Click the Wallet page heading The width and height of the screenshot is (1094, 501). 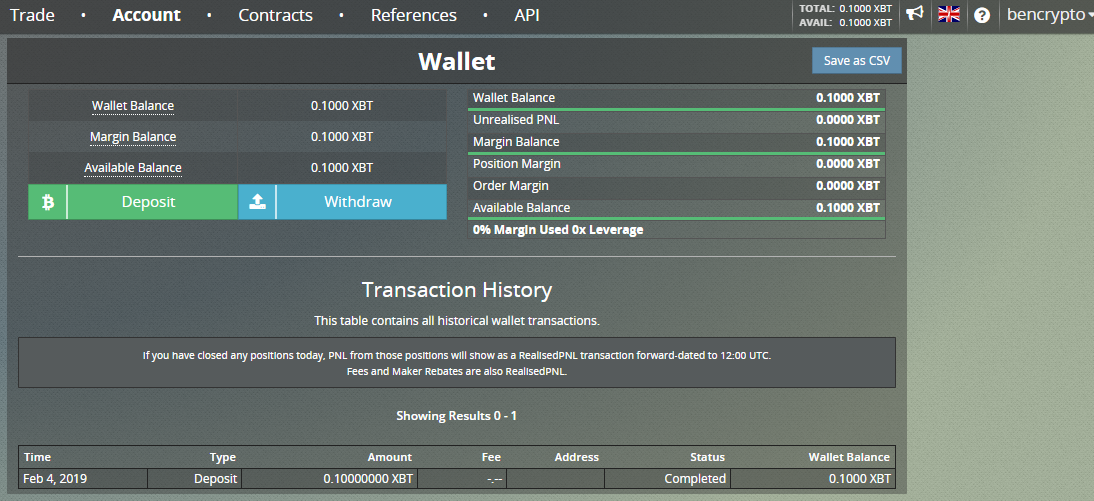(x=456, y=61)
